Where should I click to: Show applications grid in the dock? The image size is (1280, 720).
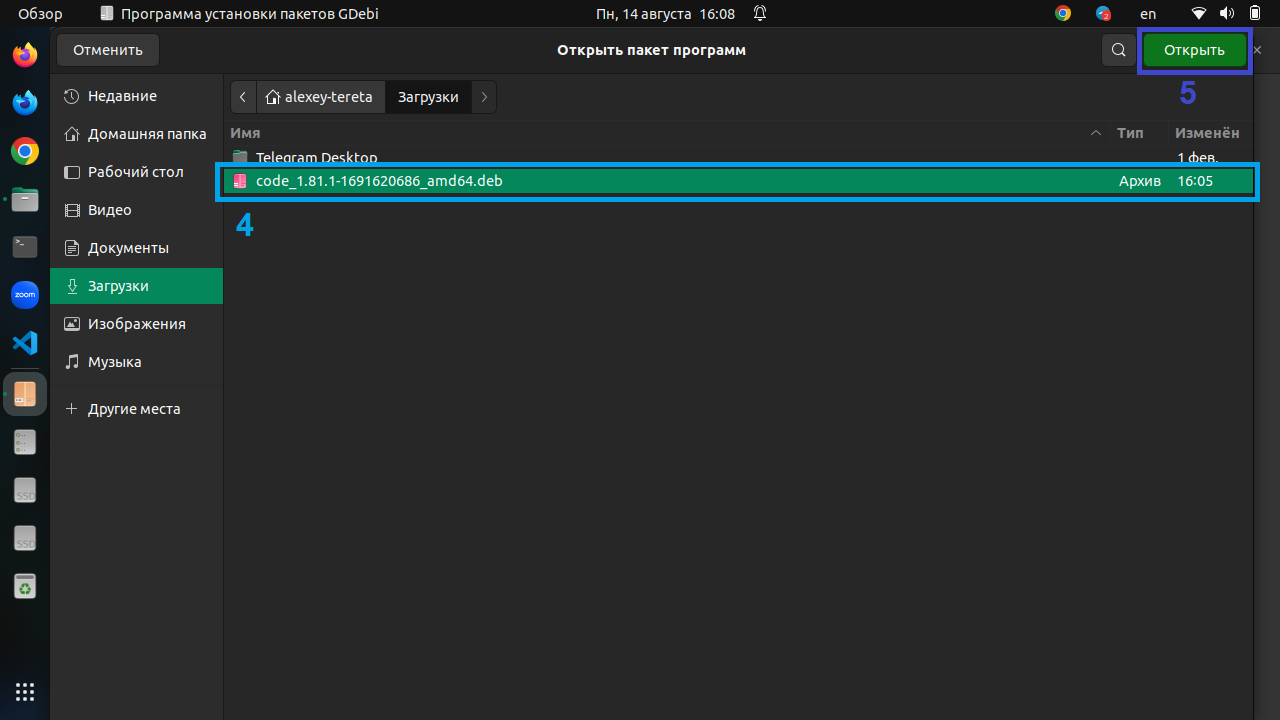click(x=25, y=692)
